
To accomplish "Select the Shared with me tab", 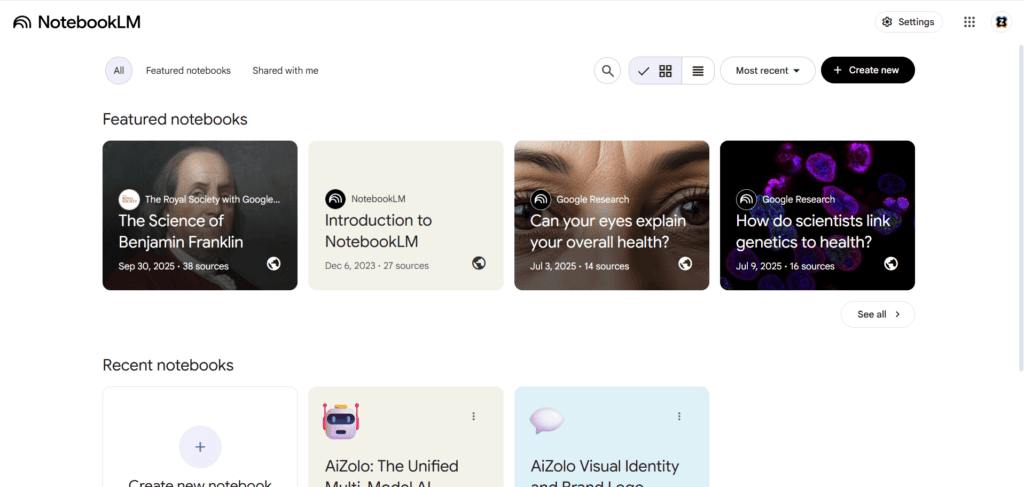I will [285, 71].
